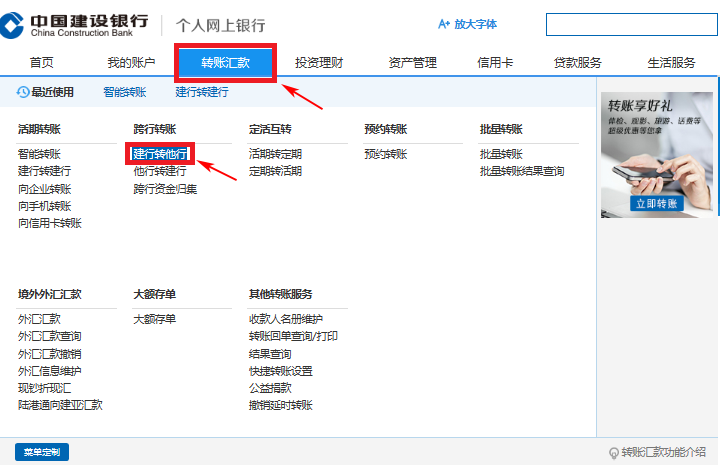This screenshot has height=465, width=720.
Task: Click 预约转账 link under 预约转账 heading
Action: 386,154
